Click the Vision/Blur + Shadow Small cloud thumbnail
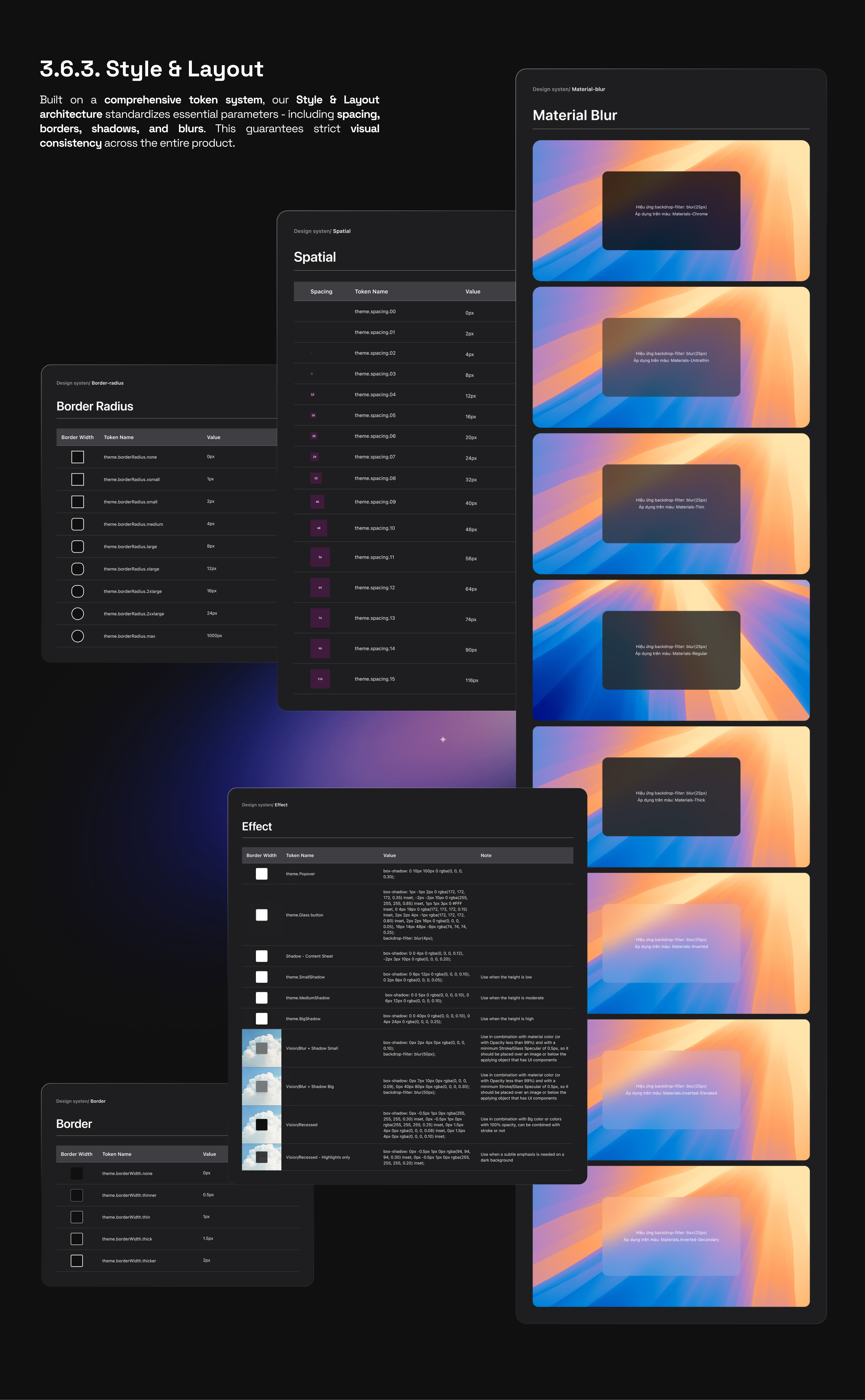 click(x=261, y=1048)
